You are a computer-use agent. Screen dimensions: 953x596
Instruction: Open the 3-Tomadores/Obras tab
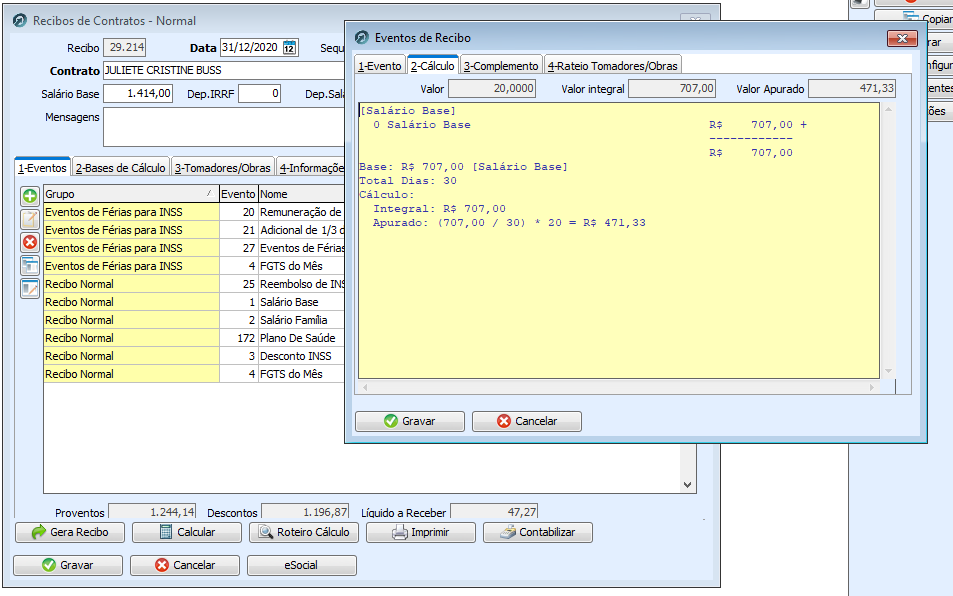[222, 168]
